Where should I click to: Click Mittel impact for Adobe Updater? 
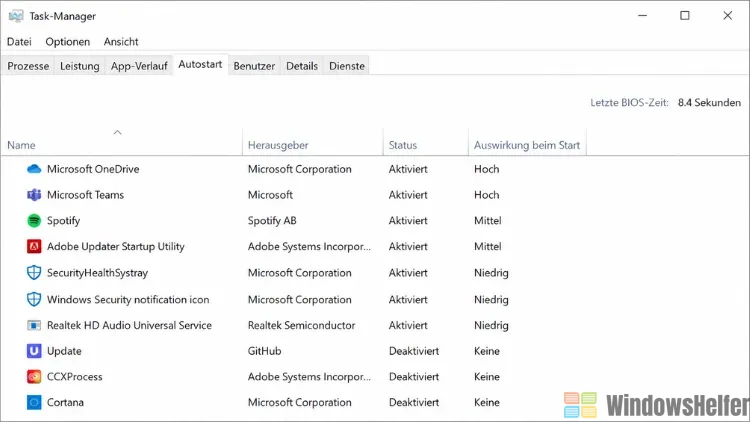[487, 246]
